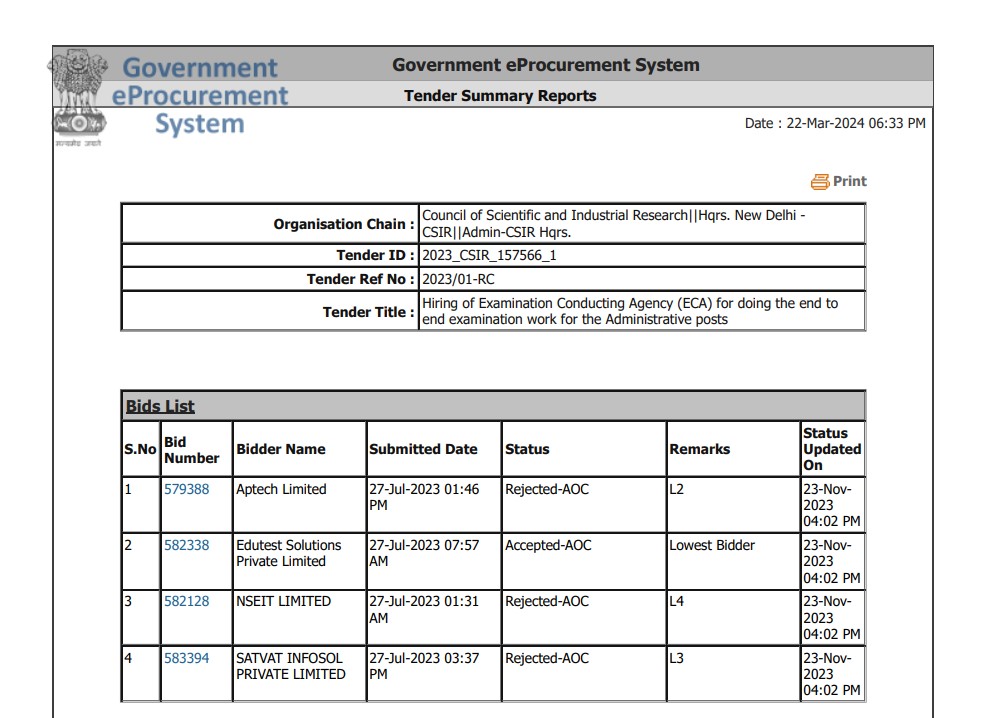Click the Organisation Chain value text

pos(613,223)
